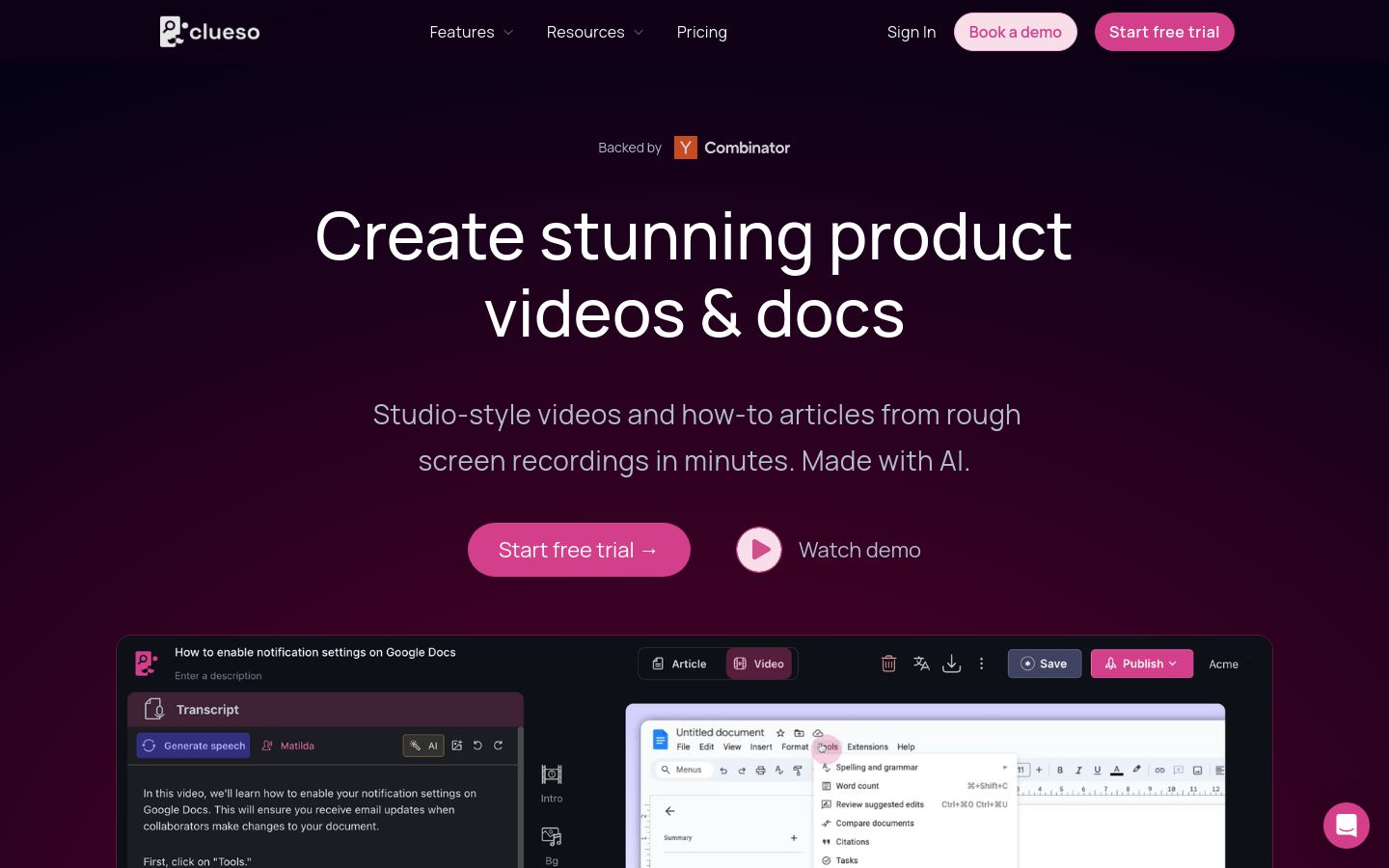Click Start free trial in the header
This screenshot has height=868, width=1389.
click(x=1164, y=32)
